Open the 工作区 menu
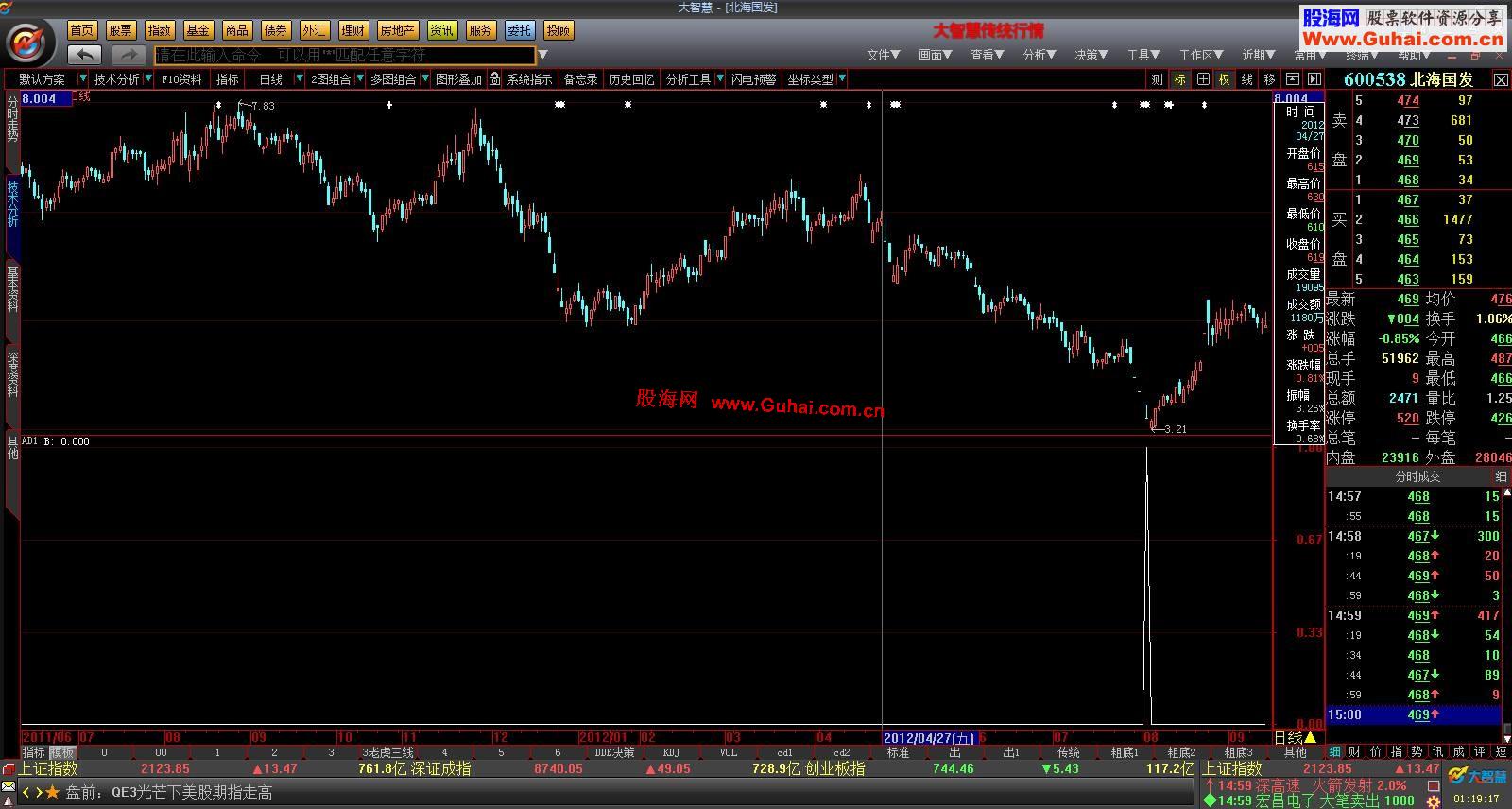This screenshot has width=1512, height=809. [x=1201, y=55]
